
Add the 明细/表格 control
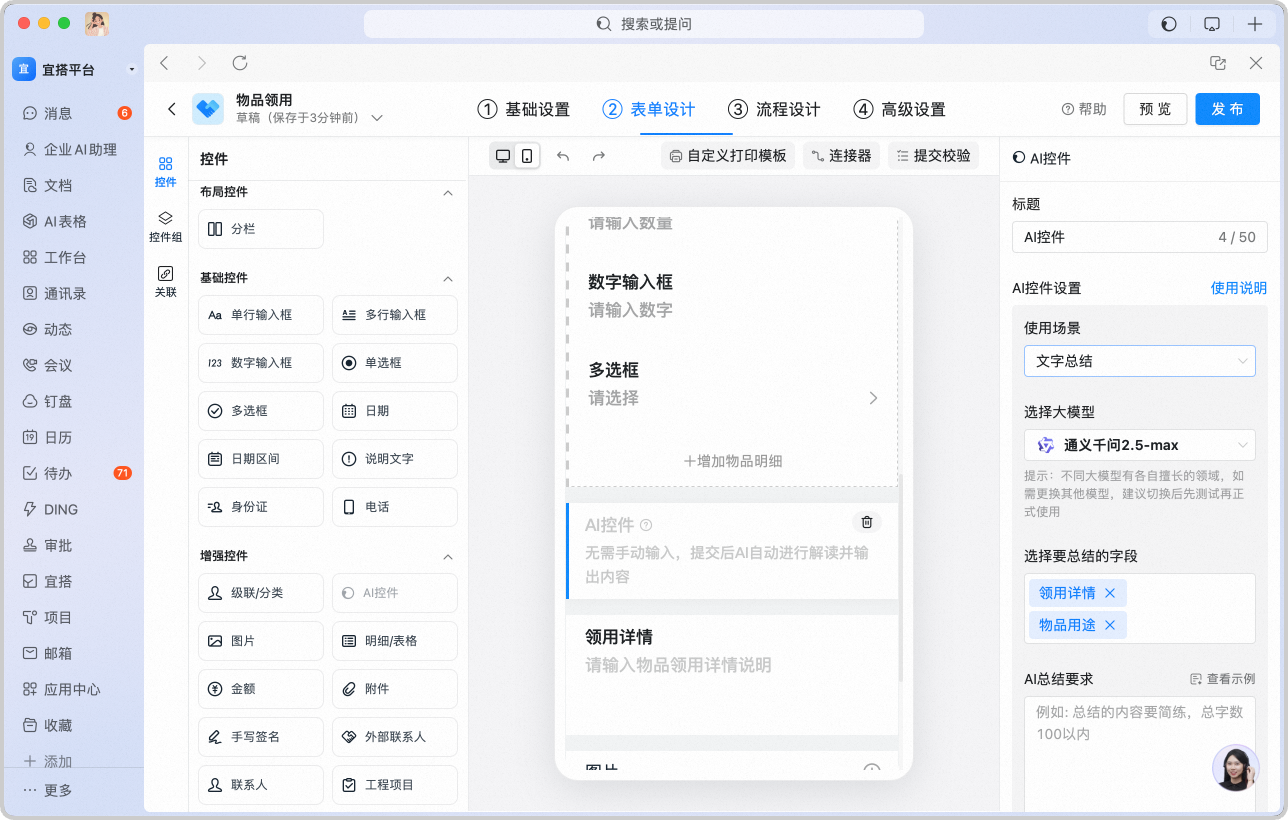[x=395, y=641]
